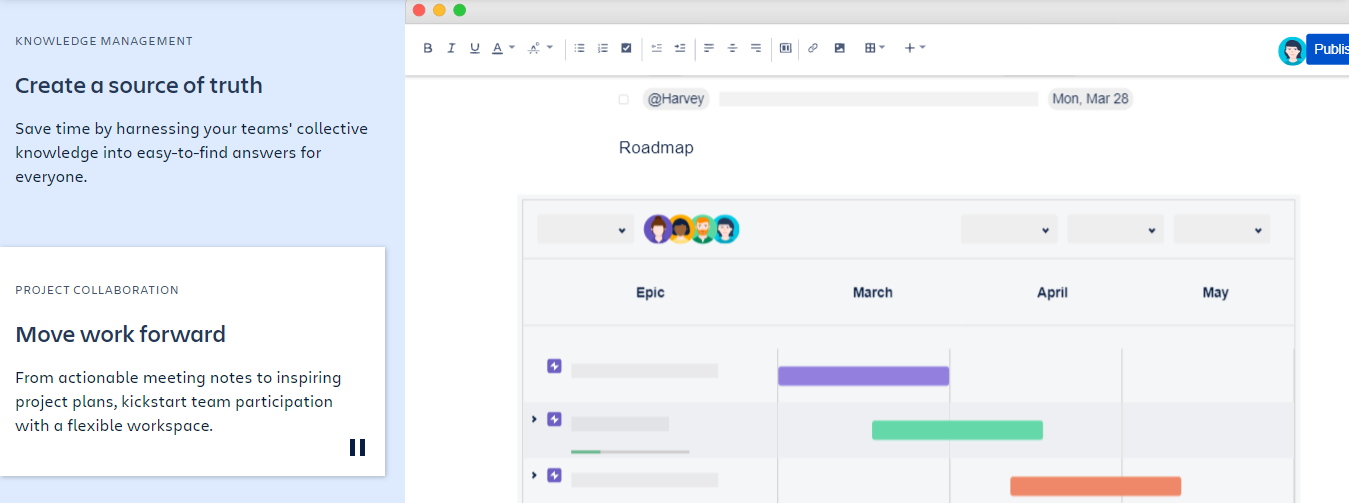Insert a bulleted list
Image resolution: width=1349 pixels, height=503 pixels.
[579, 48]
